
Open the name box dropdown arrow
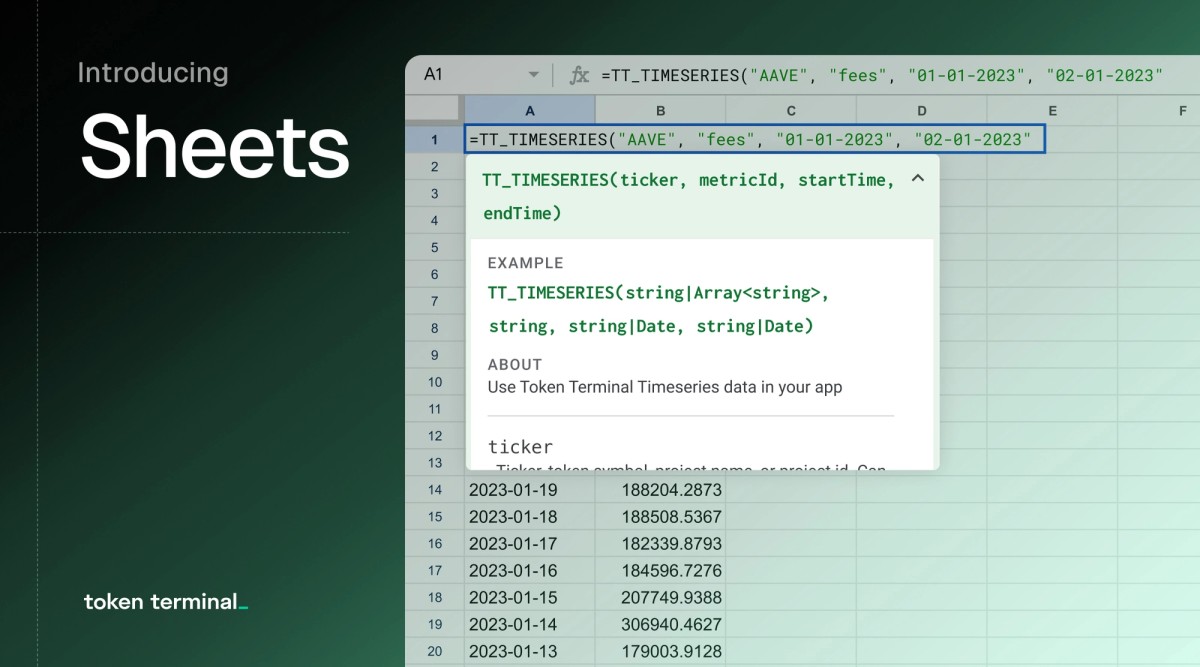(533, 74)
